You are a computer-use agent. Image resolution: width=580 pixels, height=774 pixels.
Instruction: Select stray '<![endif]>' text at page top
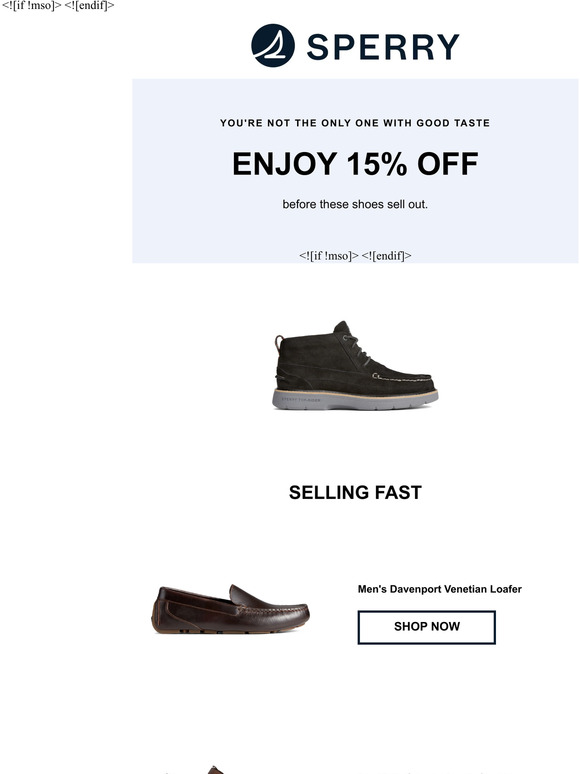tap(89, 5)
